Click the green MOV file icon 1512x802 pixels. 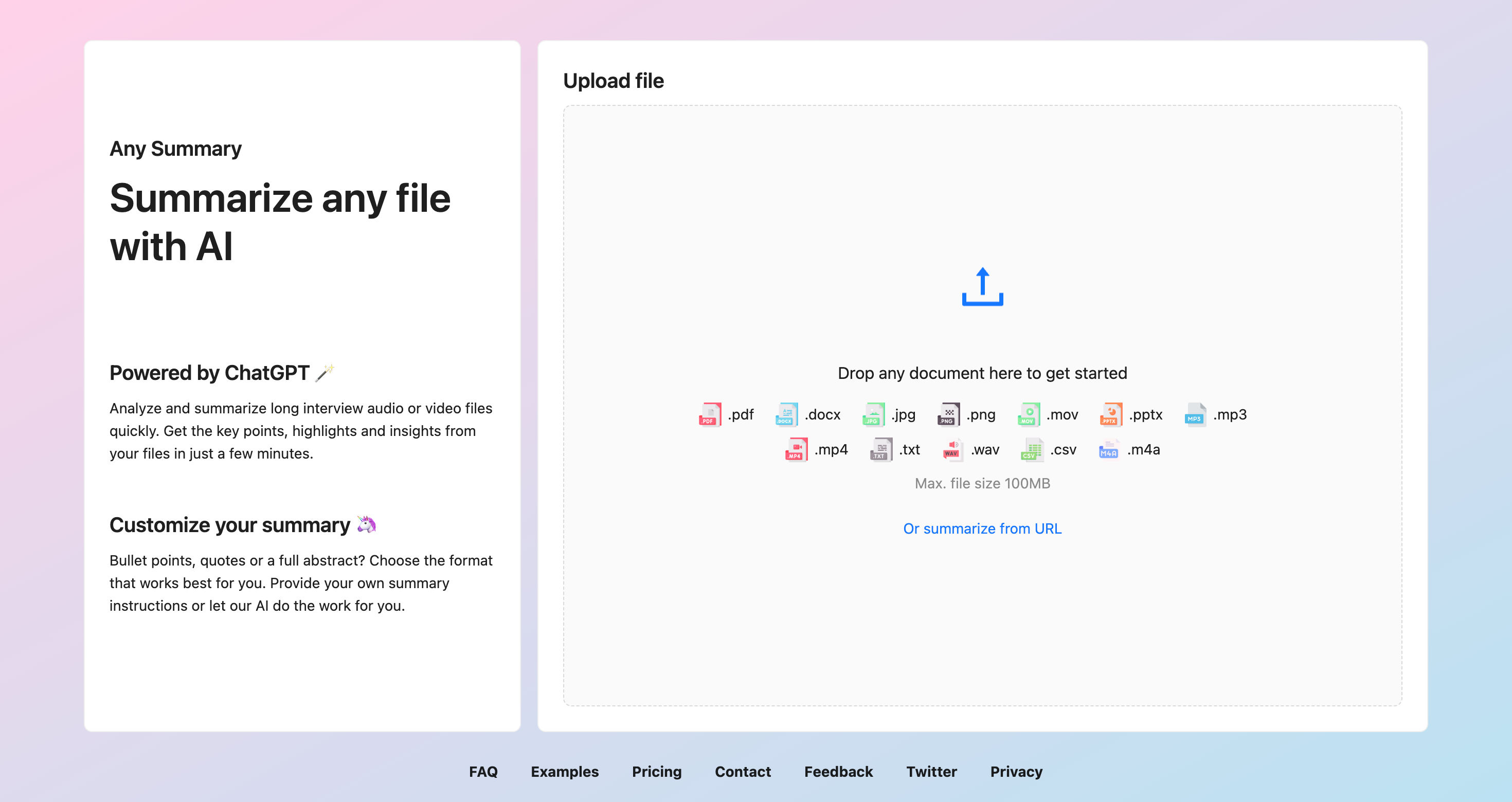coord(1029,414)
